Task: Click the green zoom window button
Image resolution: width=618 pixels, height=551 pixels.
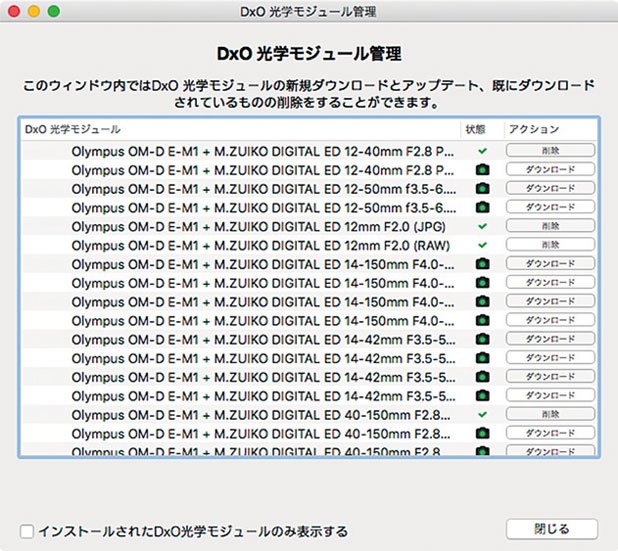Action: (x=54, y=11)
